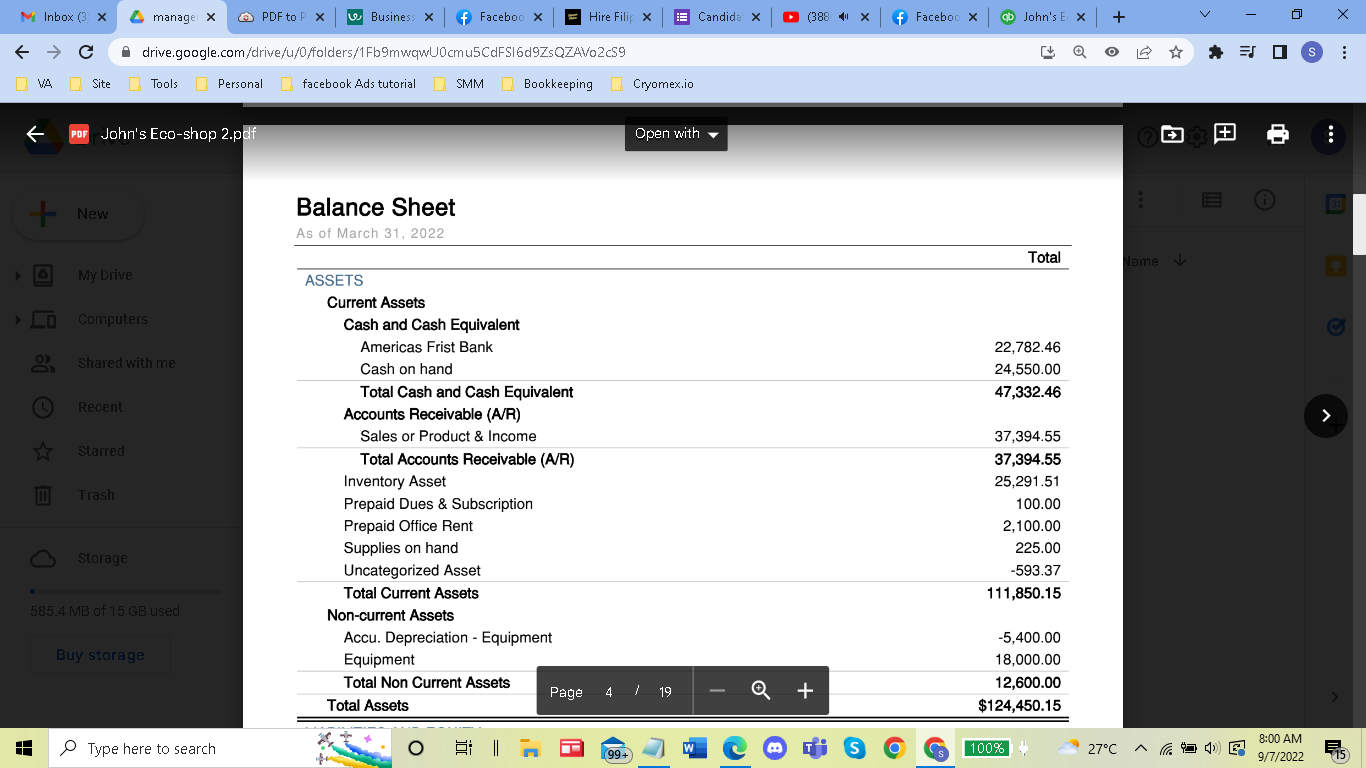1366x768 pixels.
Task: Print the John's Eco-shop 2 PDF
Action: click(1278, 134)
